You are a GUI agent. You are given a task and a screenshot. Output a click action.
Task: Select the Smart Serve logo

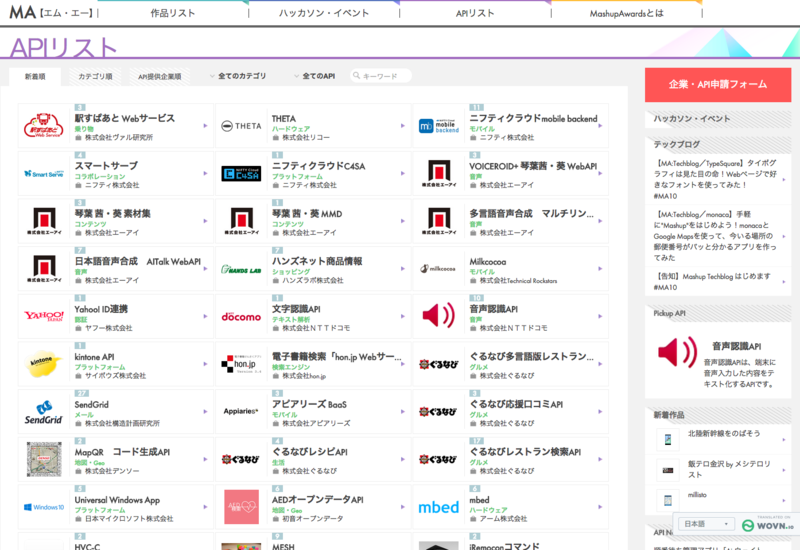click(x=44, y=173)
